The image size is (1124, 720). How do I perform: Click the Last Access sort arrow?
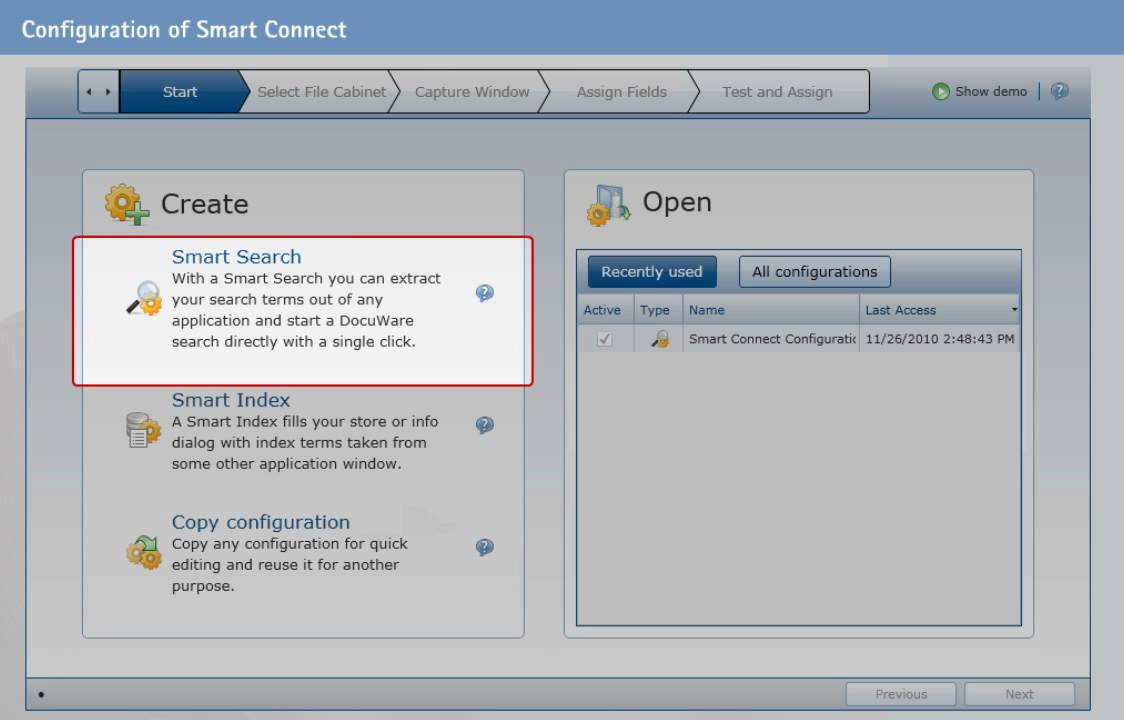pyautogui.click(x=1014, y=310)
